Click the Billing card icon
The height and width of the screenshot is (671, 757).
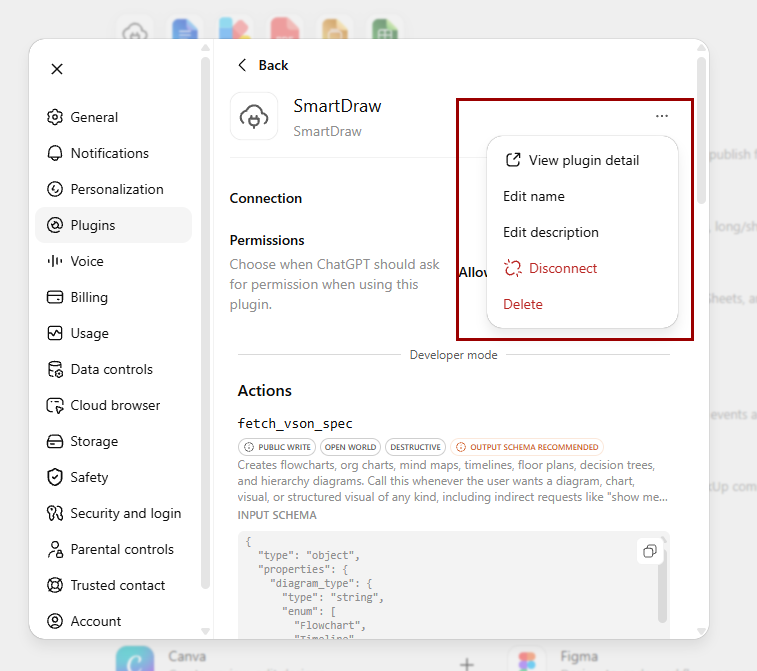point(55,297)
